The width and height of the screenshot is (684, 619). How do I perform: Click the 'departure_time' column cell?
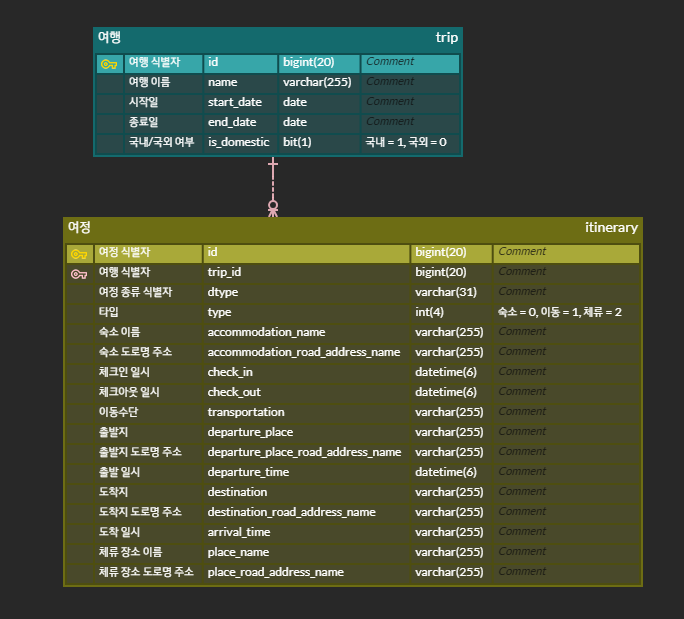coord(307,473)
